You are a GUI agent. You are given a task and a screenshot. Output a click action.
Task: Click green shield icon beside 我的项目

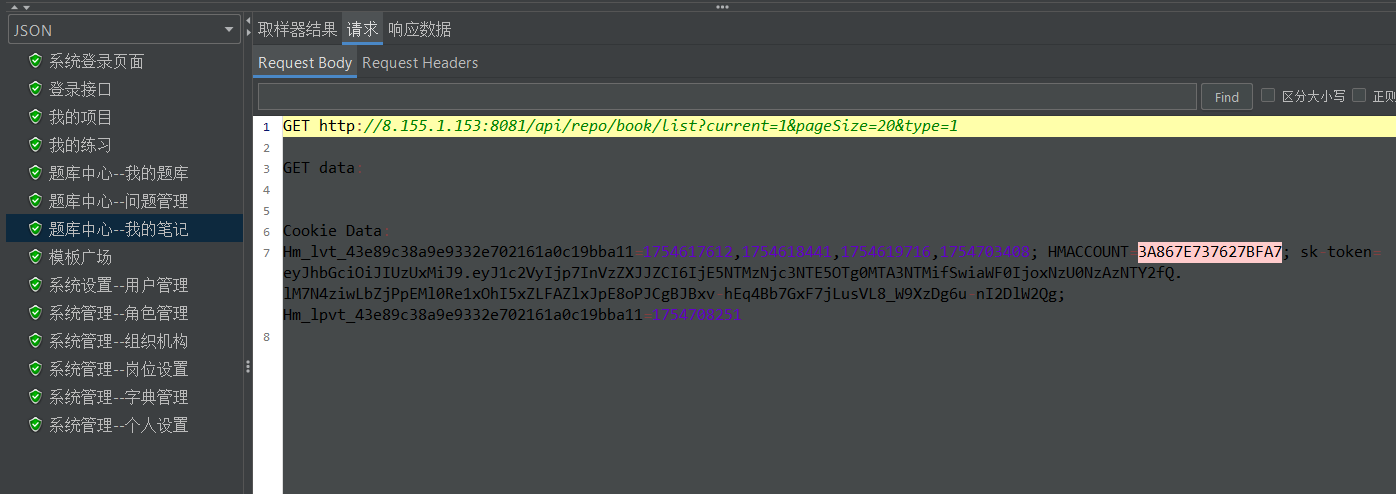[x=35, y=117]
